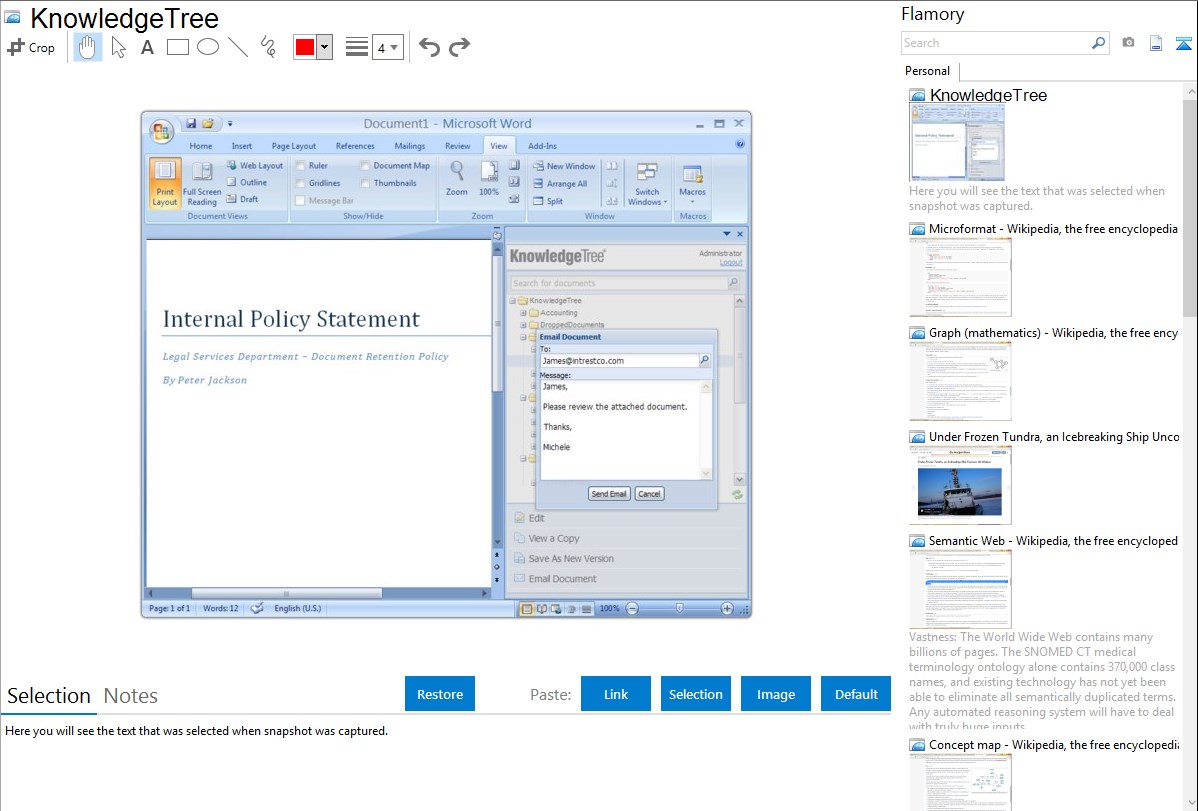Open the Under Frozen Tundra snapshot title
Viewport: 1198px width, 811px height.
point(1054,436)
